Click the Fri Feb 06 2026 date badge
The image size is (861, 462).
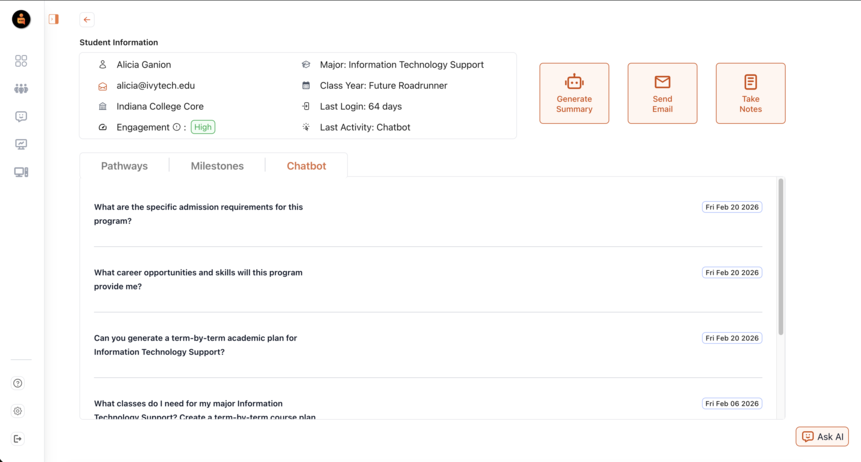[732, 403]
